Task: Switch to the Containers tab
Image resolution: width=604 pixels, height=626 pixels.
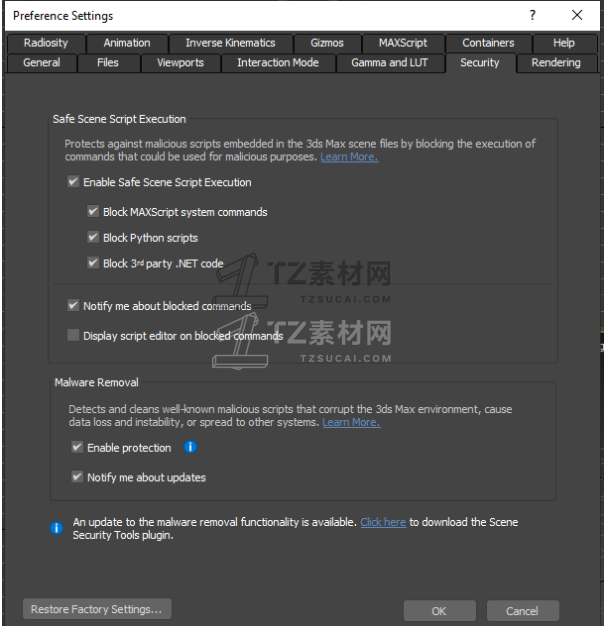Action: point(488,43)
